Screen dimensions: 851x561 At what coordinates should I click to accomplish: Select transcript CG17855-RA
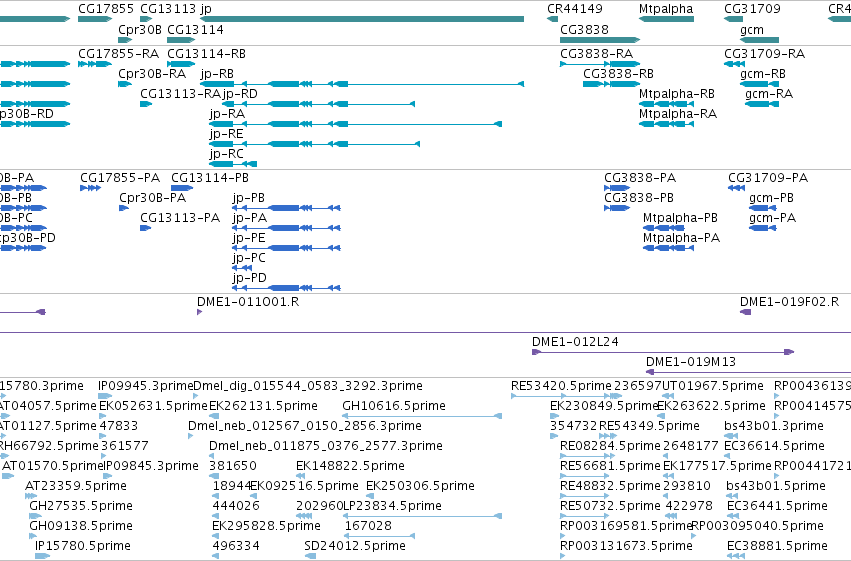(95, 64)
